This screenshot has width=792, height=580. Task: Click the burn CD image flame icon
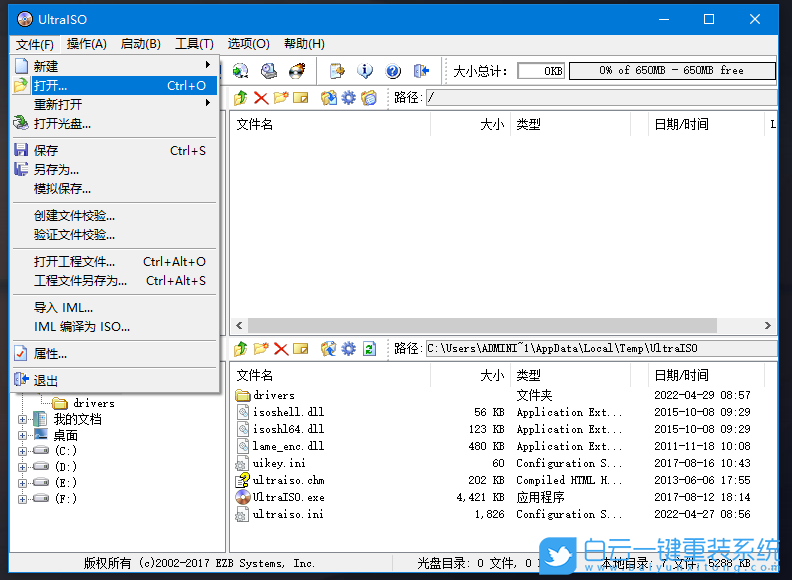[x=297, y=71]
